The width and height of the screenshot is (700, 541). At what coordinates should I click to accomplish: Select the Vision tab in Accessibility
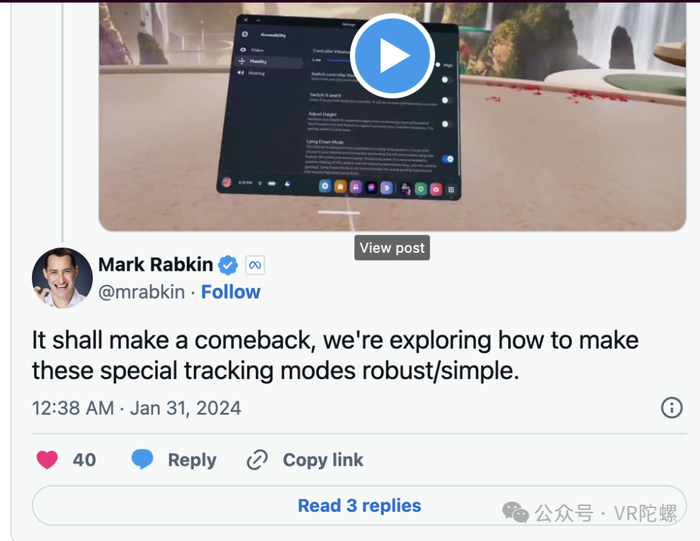click(x=253, y=50)
